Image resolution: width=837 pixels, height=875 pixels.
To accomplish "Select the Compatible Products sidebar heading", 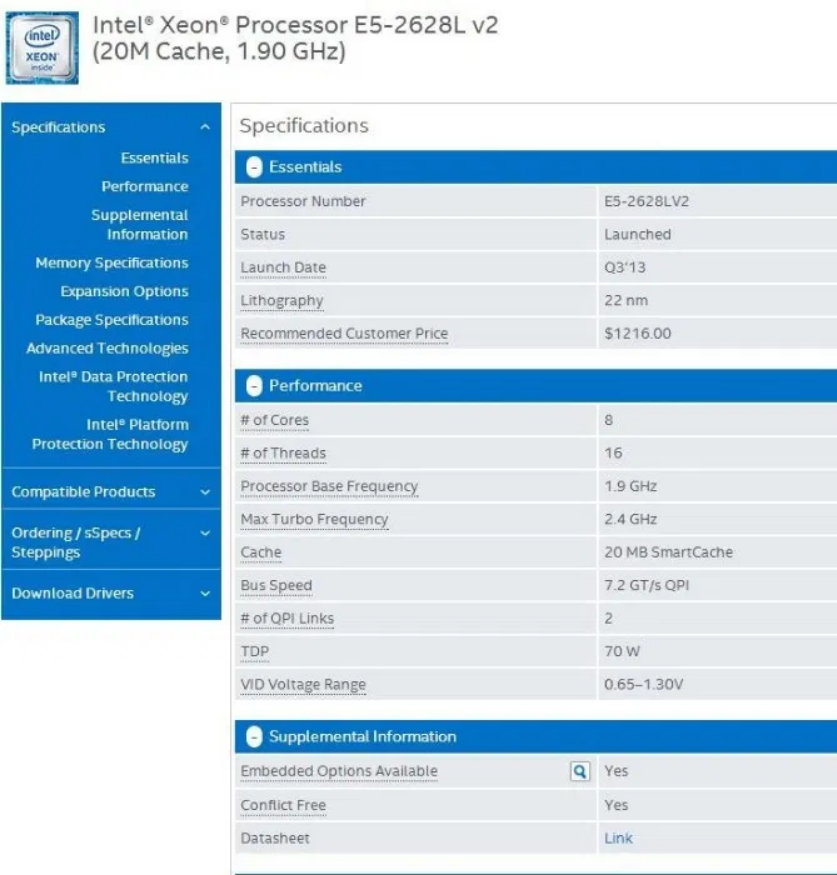I will 83,492.
